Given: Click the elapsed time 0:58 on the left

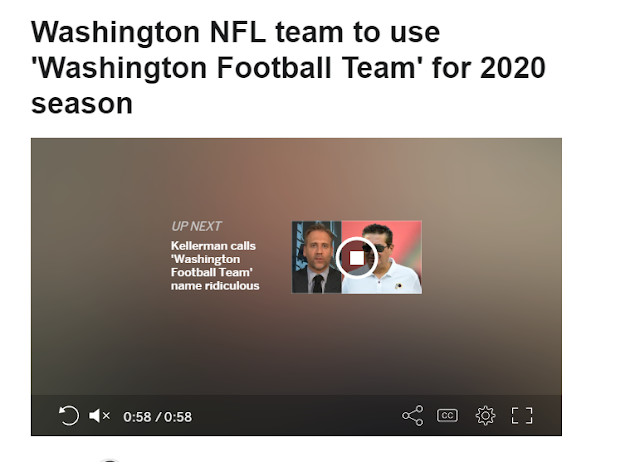Looking at the screenshot, I should 137,417.
